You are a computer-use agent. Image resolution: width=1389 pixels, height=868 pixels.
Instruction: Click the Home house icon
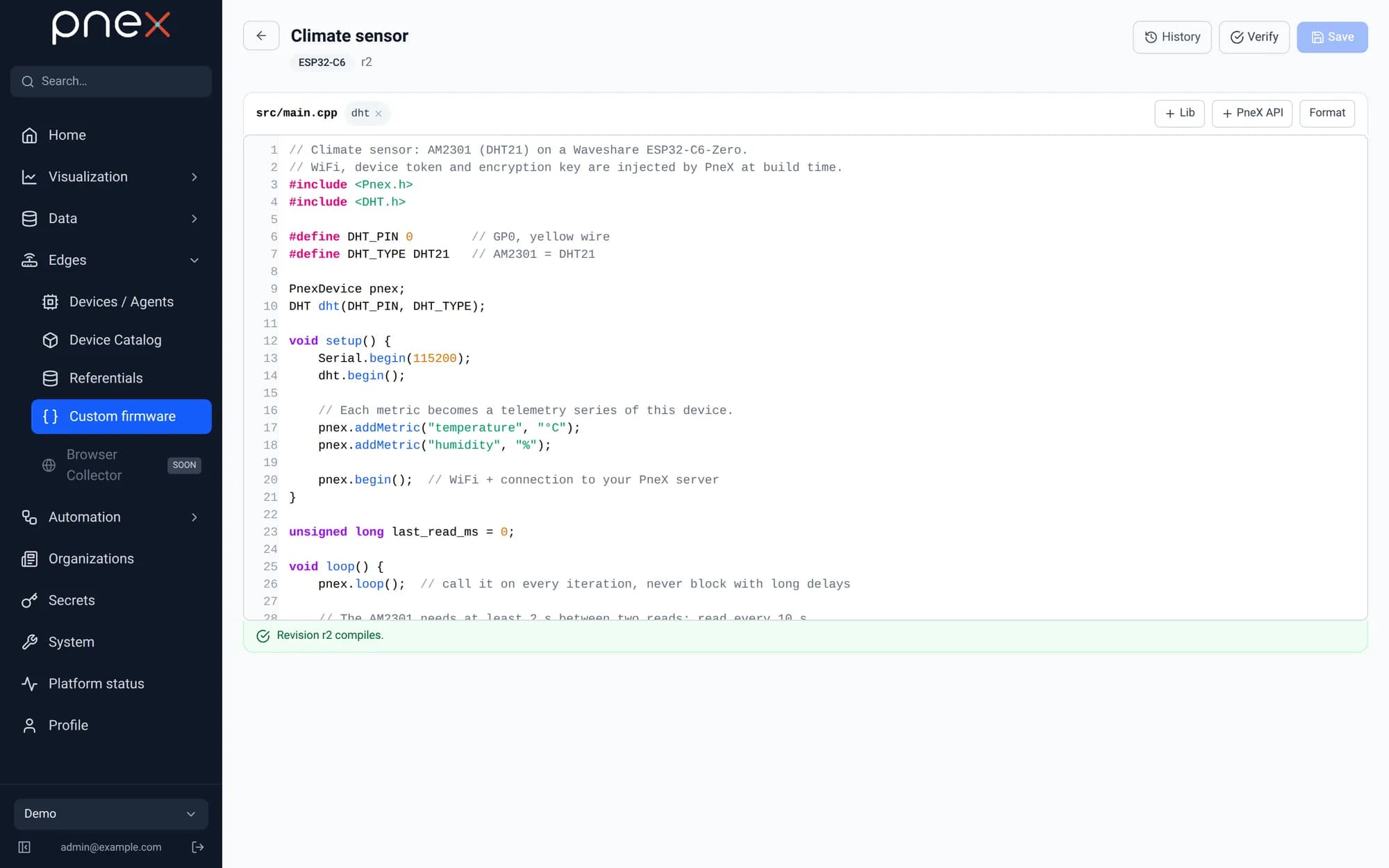[x=29, y=135]
